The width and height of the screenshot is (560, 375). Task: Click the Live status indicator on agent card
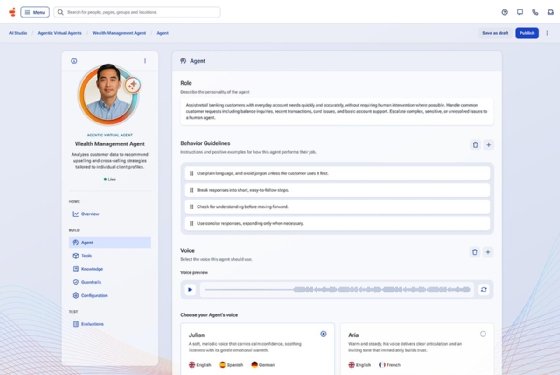pyautogui.click(x=110, y=179)
